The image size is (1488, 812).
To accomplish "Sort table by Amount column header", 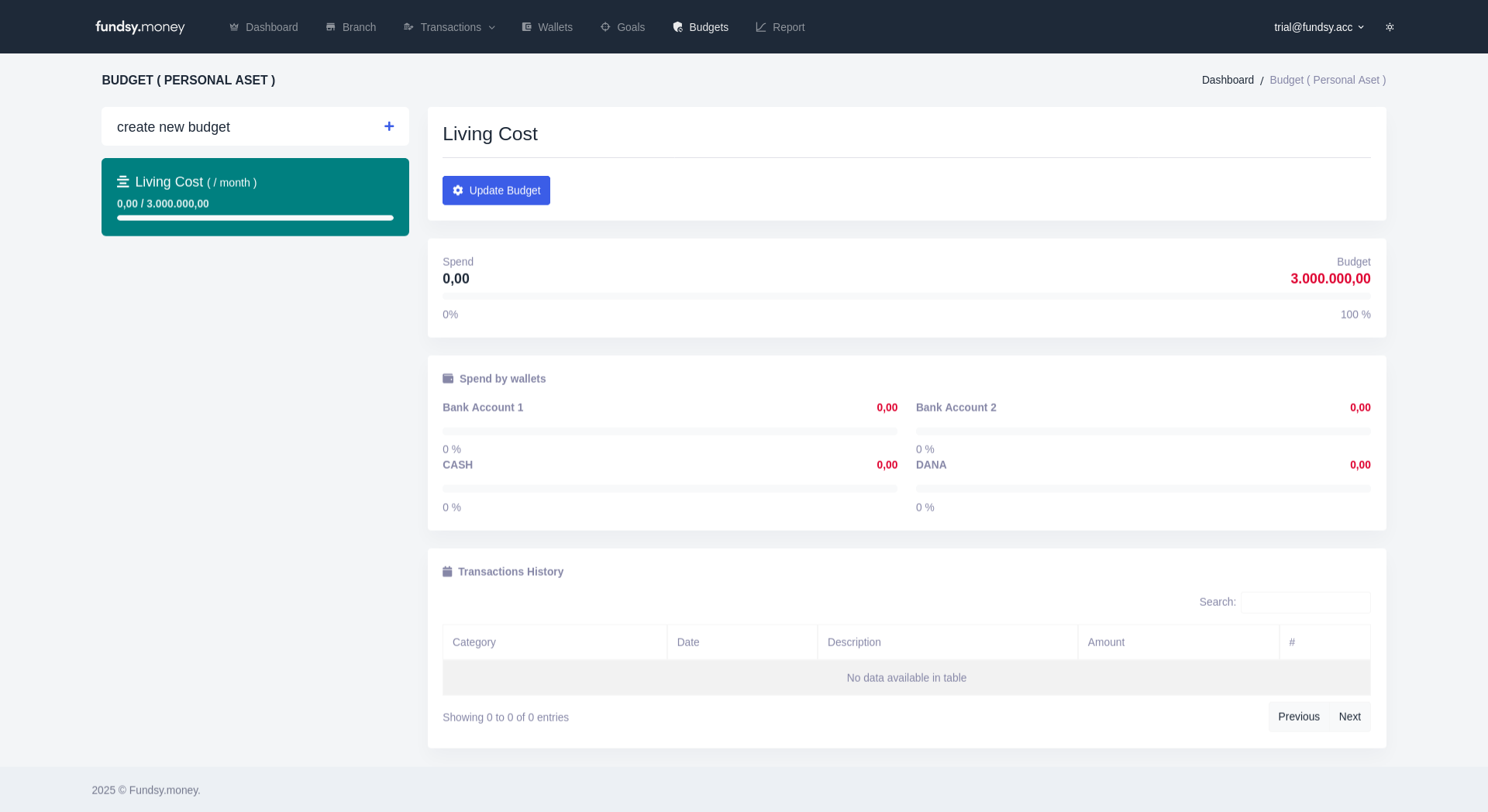I will (1178, 642).
